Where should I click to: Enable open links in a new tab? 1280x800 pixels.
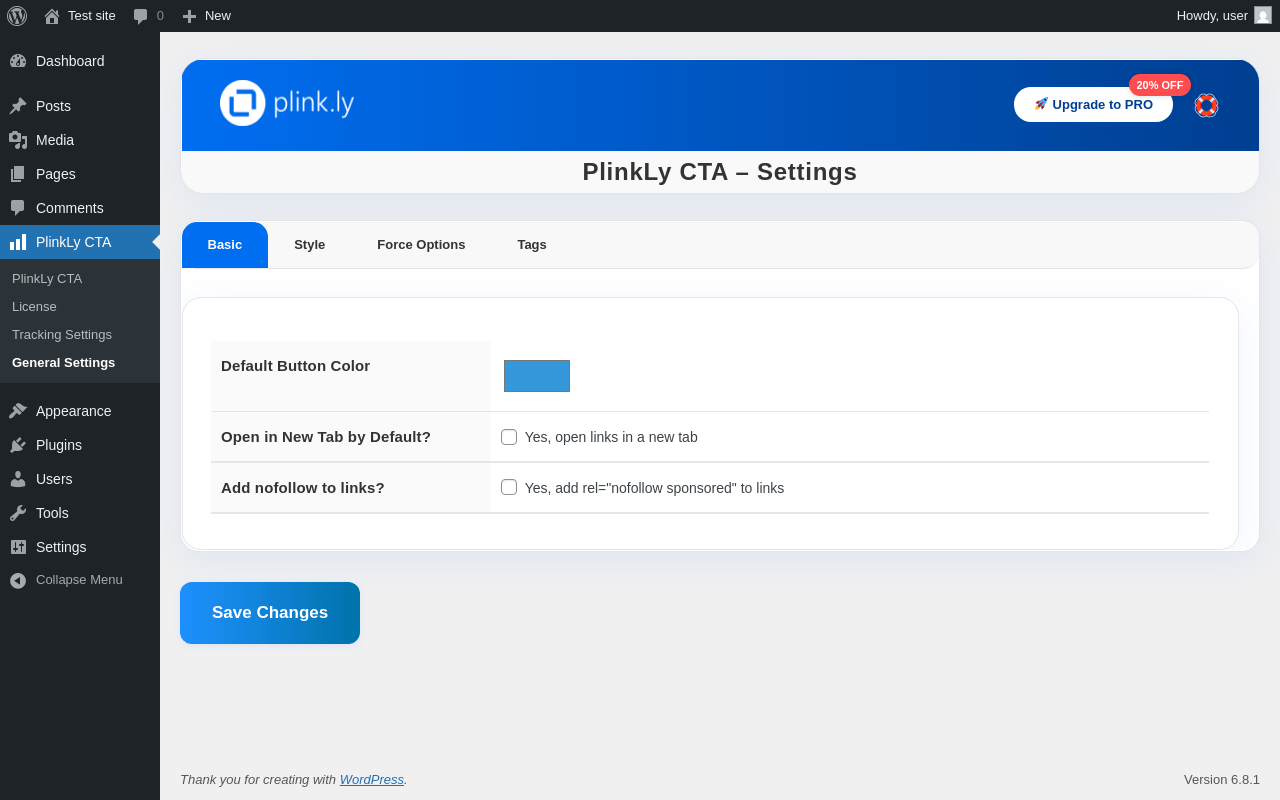(509, 437)
